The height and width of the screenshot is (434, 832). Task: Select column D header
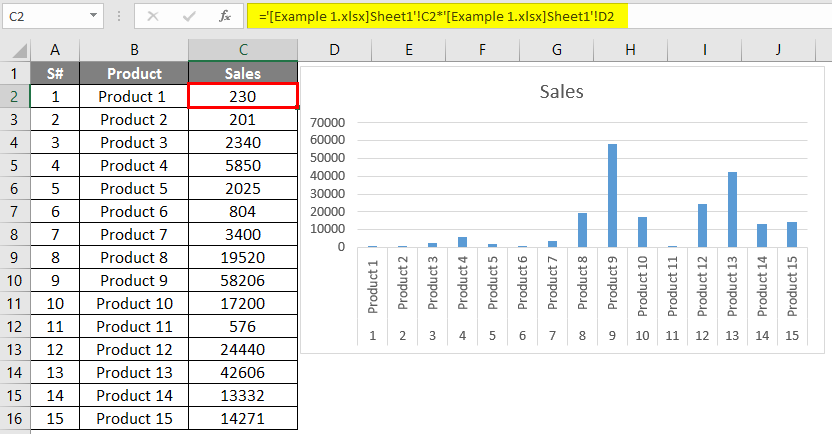pos(334,50)
